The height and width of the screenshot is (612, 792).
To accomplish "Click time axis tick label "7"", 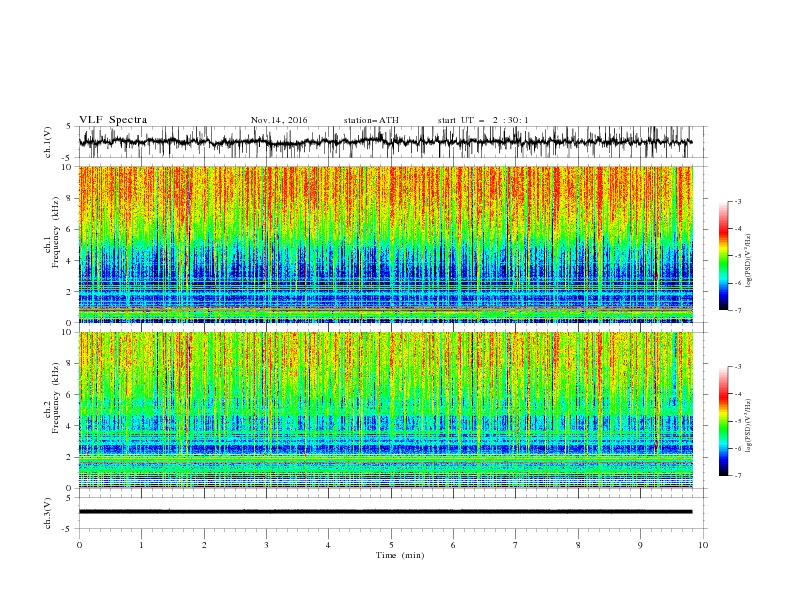I will point(516,545).
